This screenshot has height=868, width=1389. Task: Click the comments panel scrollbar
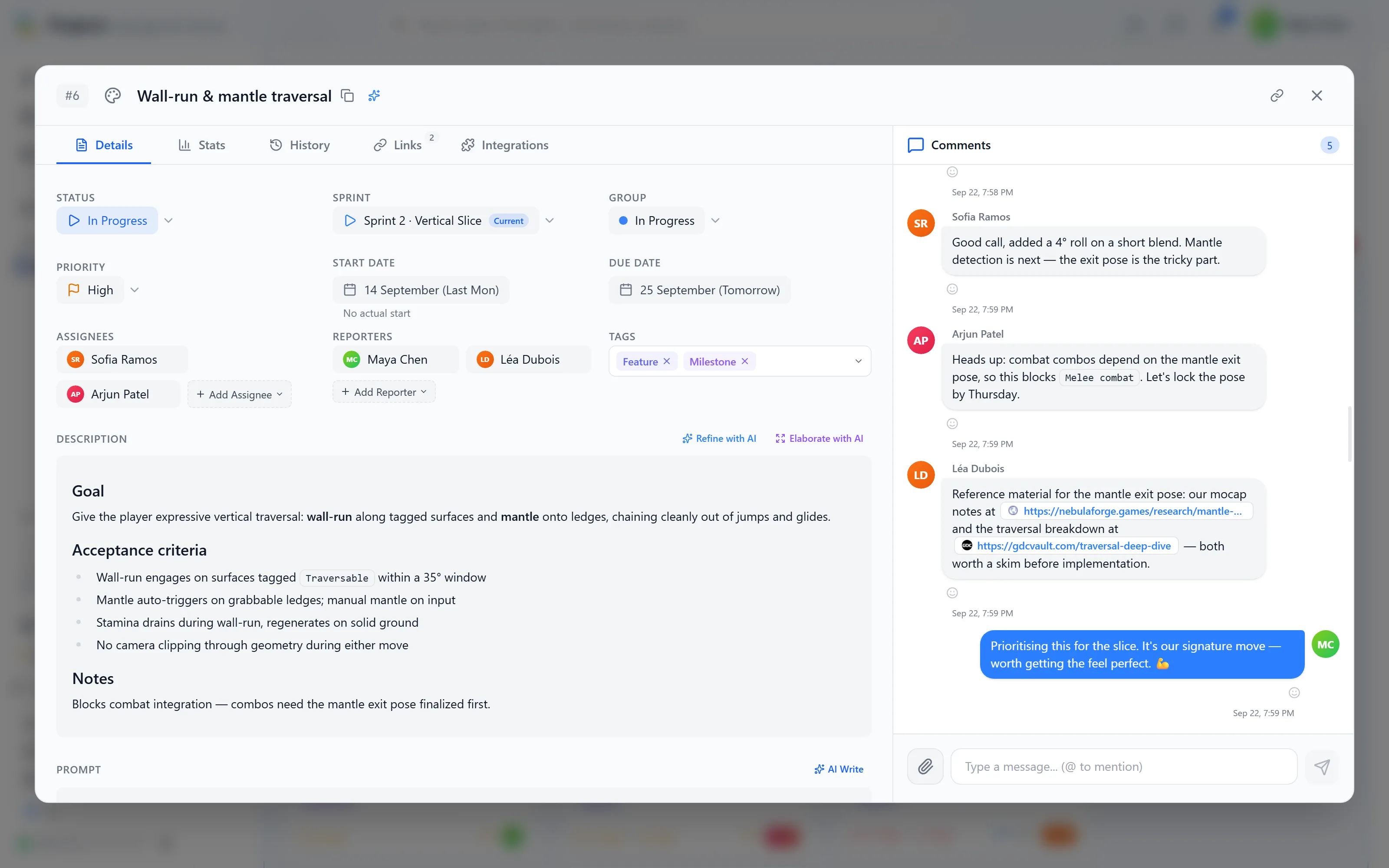click(x=1350, y=434)
